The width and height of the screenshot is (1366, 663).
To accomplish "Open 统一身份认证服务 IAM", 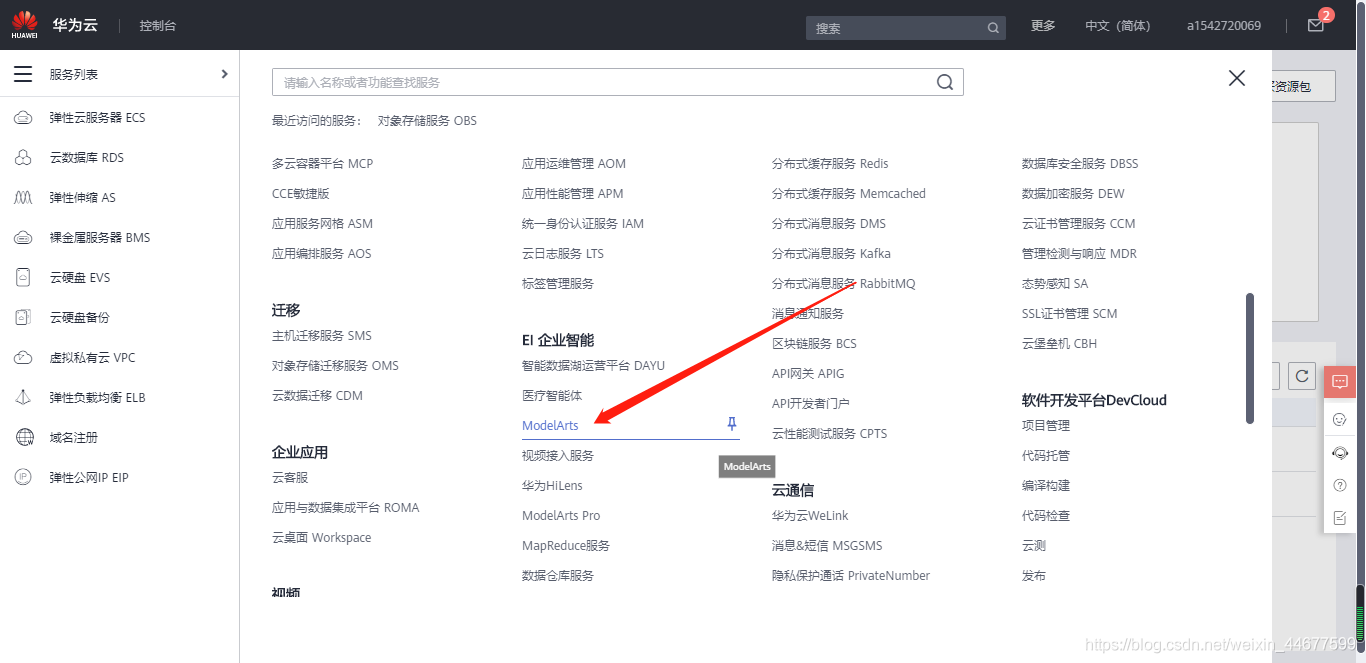I will 583,224.
